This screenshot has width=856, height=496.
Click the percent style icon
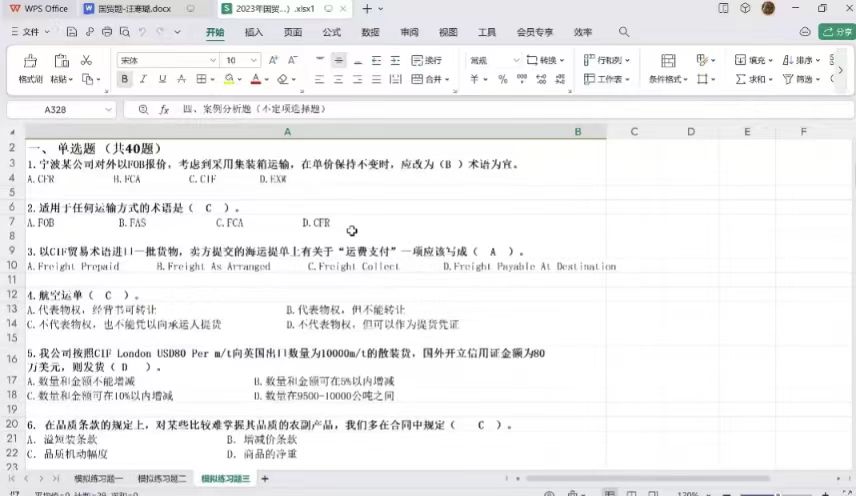point(503,79)
